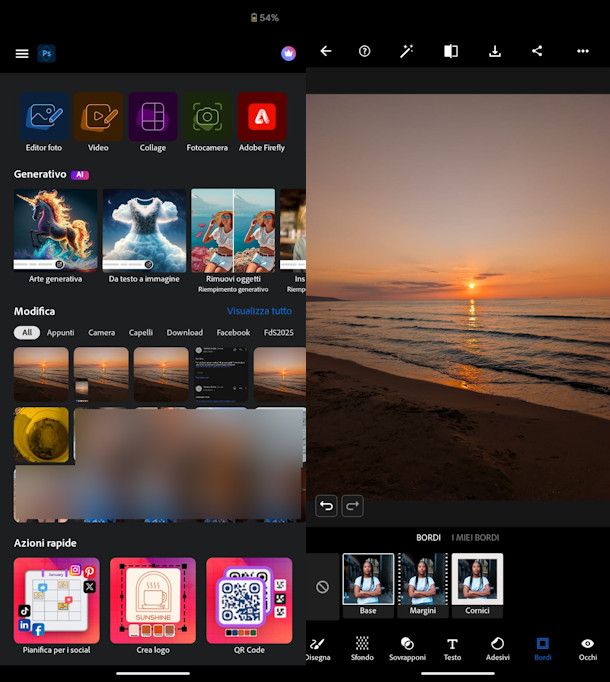The height and width of the screenshot is (682, 610).
Task: Open the Video editor tile
Action: click(x=98, y=123)
